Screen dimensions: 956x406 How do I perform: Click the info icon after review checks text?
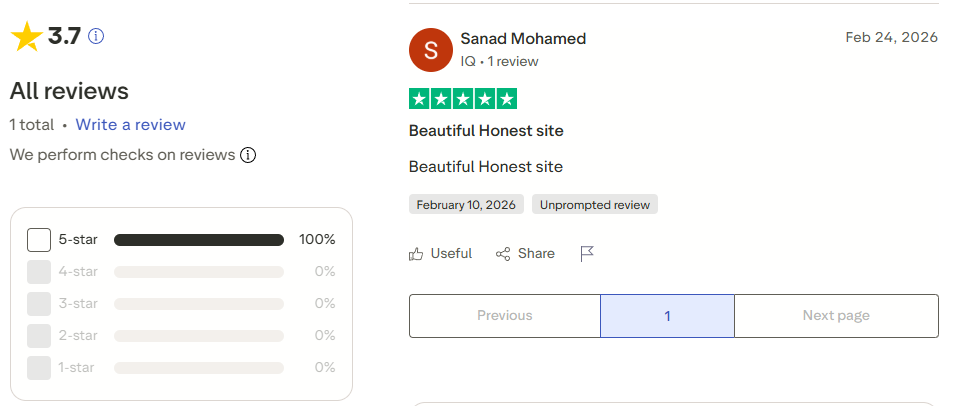[x=248, y=155]
